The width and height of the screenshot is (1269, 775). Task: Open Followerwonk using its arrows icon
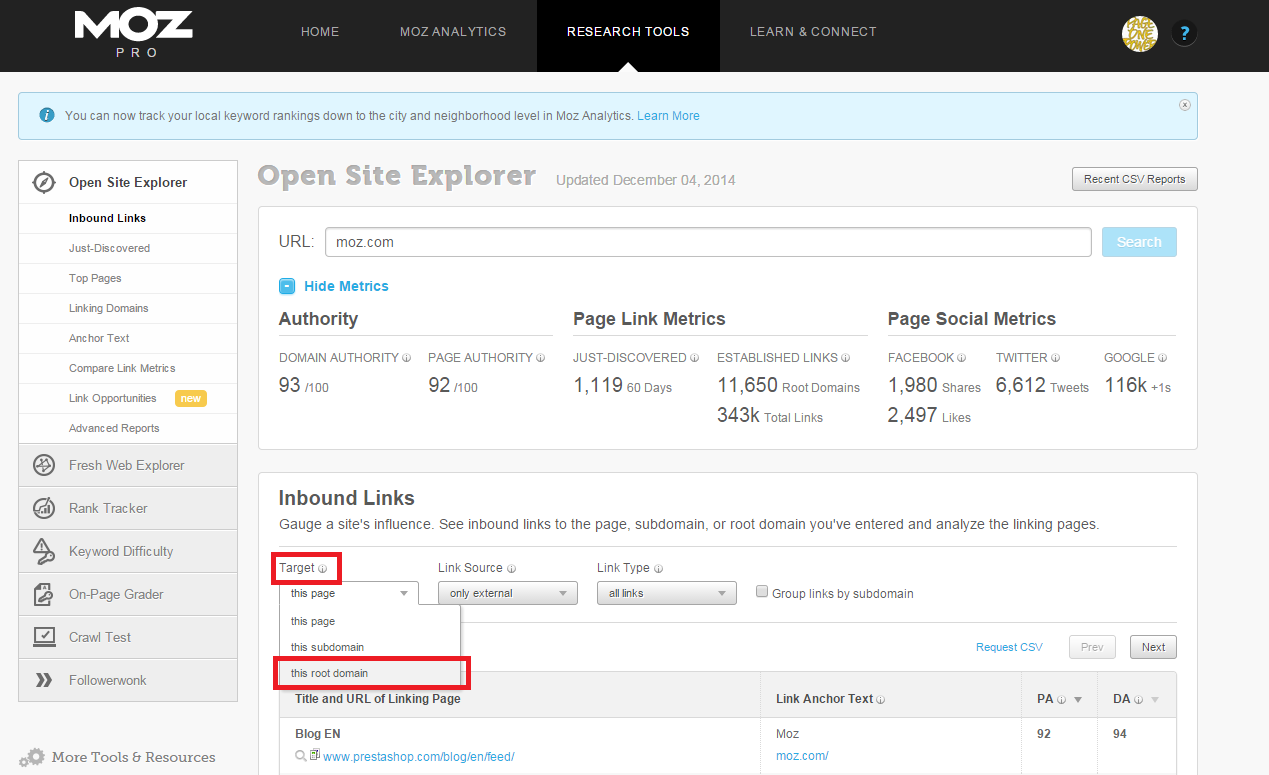[x=44, y=680]
